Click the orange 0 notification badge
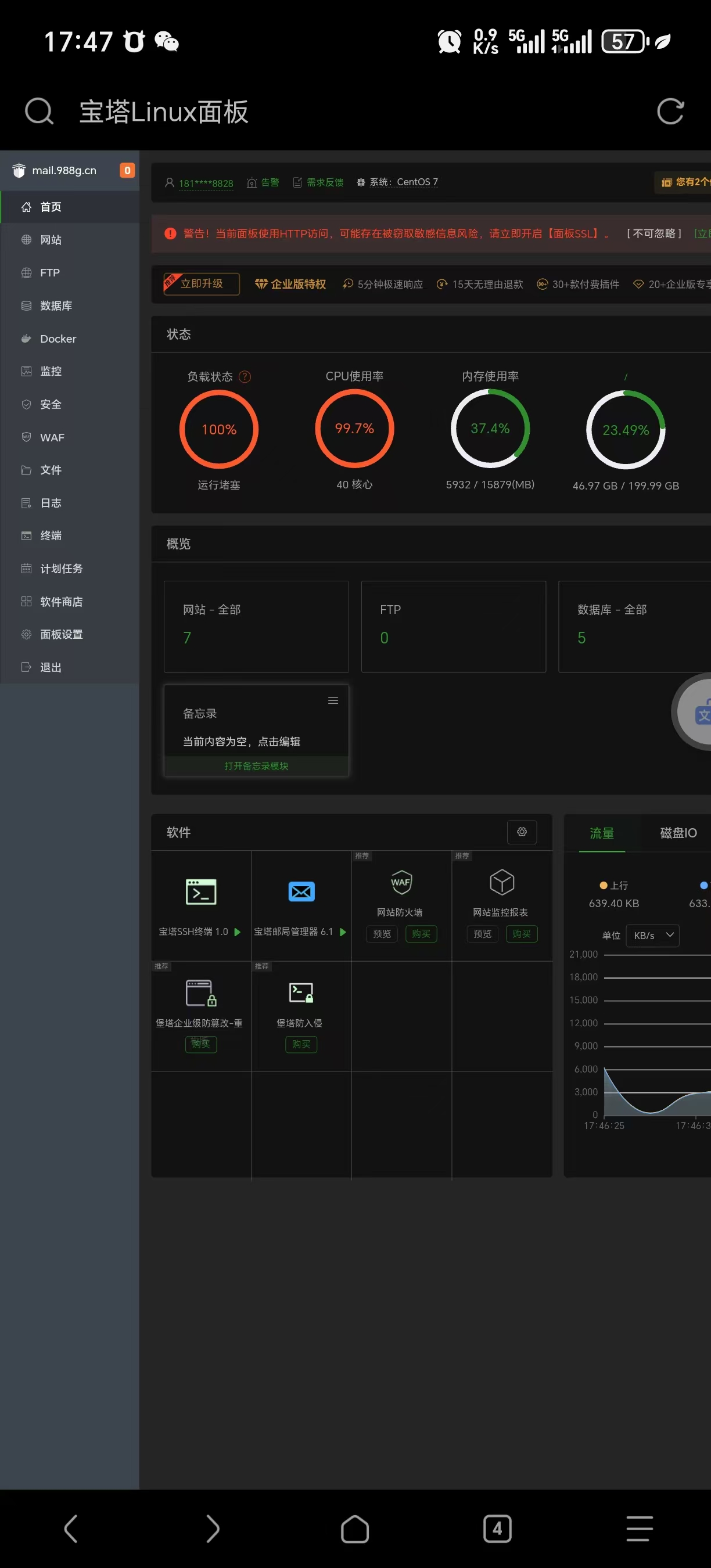The image size is (711, 1568). pos(127,170)
